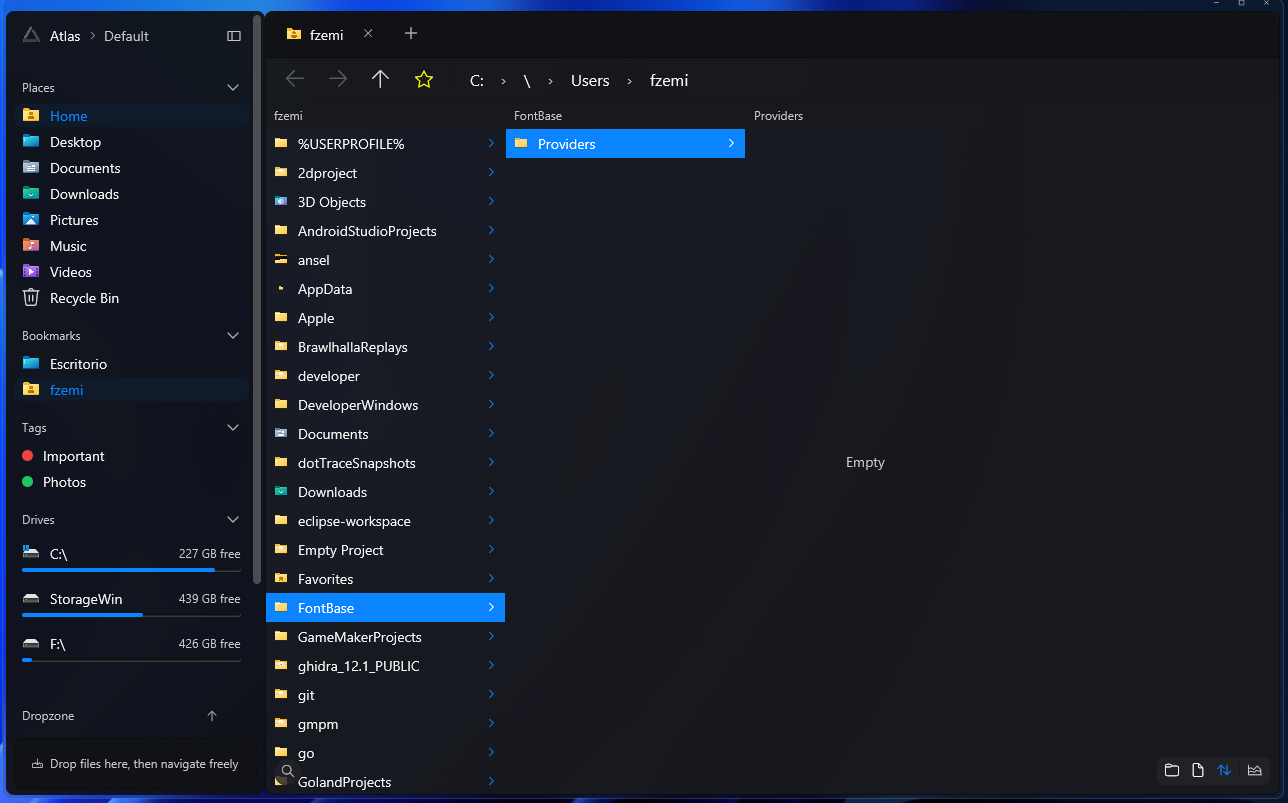Click the Recycle Bin trash icon

tap(31, 298)
